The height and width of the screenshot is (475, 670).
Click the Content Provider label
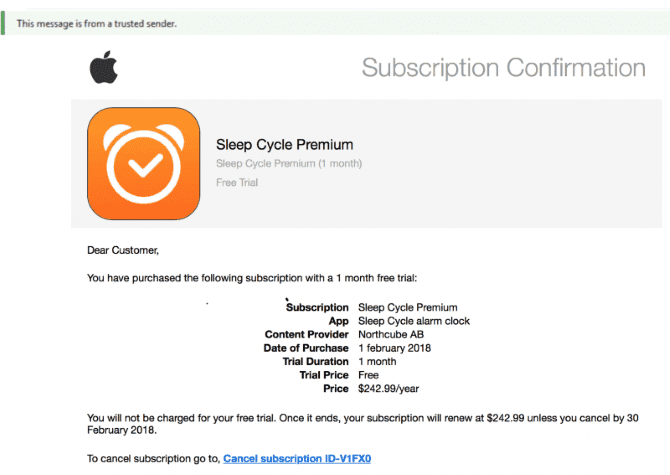tap(307, 334)
